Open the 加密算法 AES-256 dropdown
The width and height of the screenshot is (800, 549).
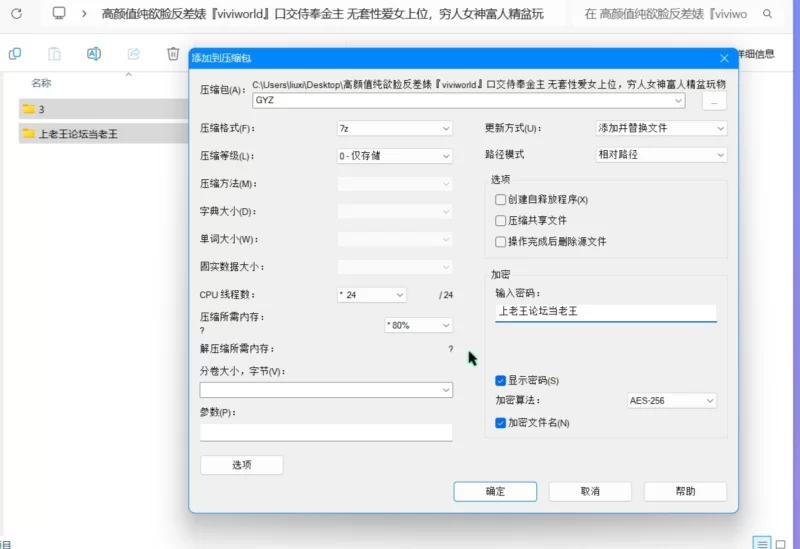pos(671,401)
